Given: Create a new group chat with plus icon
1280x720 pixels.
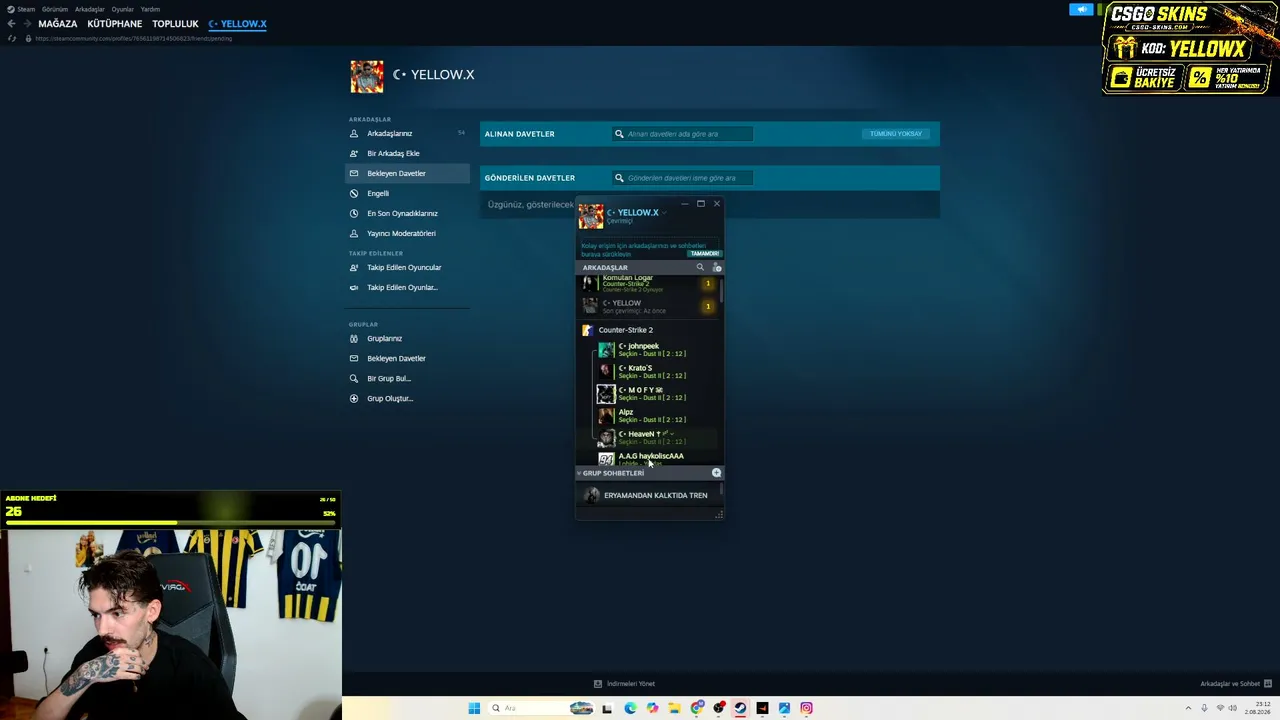Looking at the screenshot, I should [x=716, y=472].
